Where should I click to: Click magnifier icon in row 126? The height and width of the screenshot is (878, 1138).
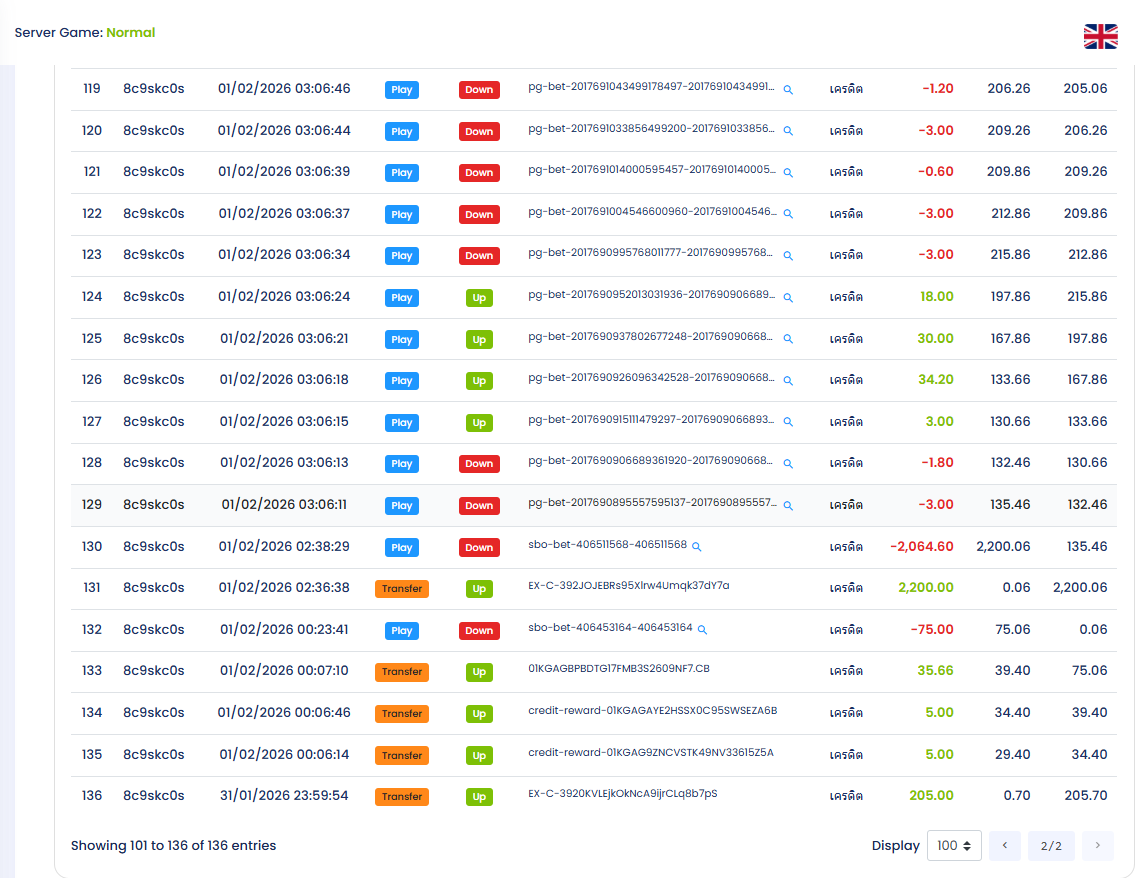pos(788,381)
